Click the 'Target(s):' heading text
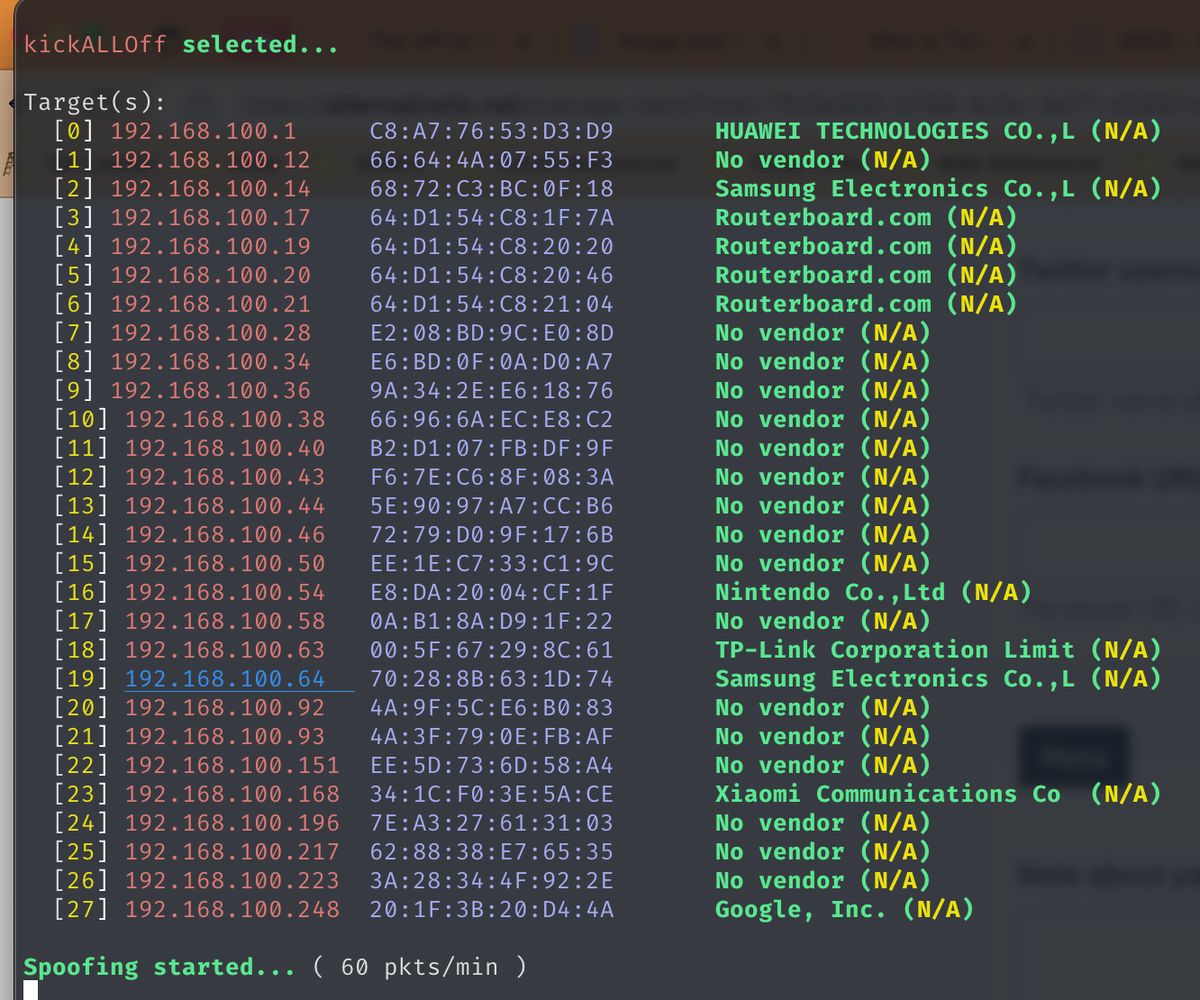Screen dimensions: 1200x1000 [95, 102]
